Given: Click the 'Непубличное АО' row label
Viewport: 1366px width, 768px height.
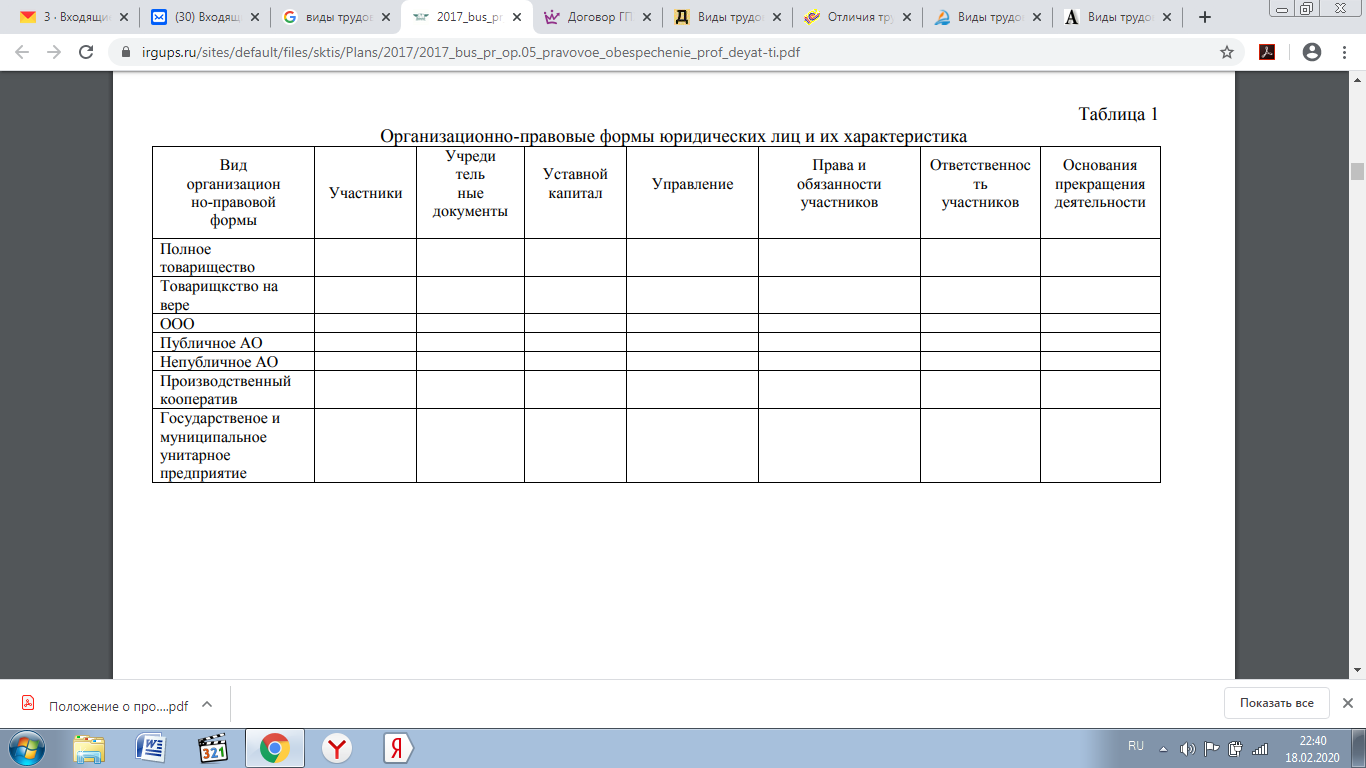Looking at the screenshot, I should [x=219, y=362].
